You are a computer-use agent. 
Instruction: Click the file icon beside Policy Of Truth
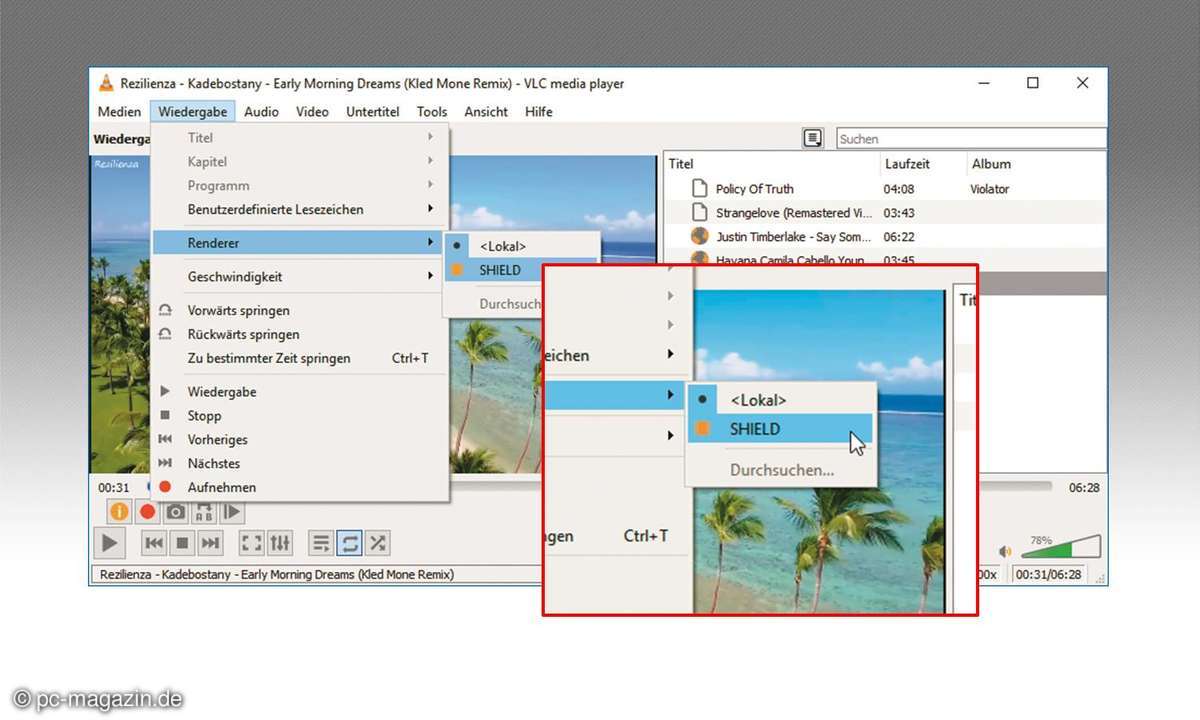click(x=699, y=188)
